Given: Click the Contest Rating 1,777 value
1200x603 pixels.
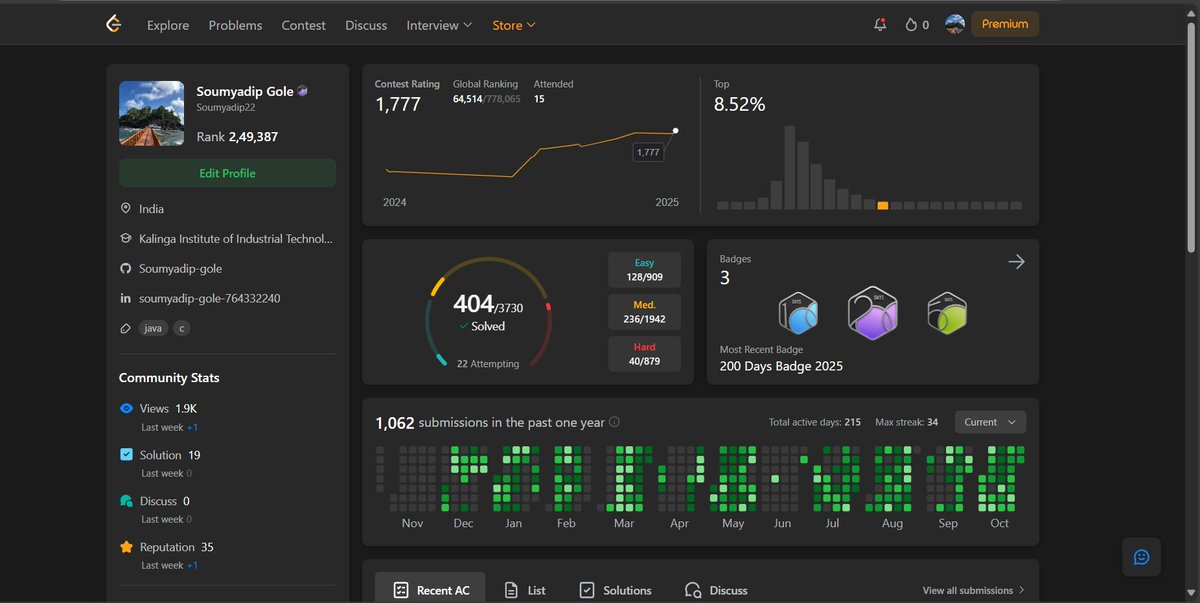Looking at the screenshot, I should click(398, 104).
